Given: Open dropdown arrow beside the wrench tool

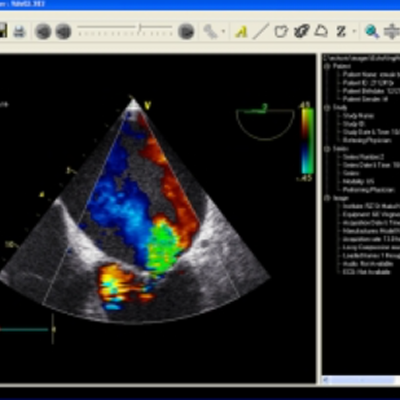Looking at the screenshot, I should click(x=223, y=31).
